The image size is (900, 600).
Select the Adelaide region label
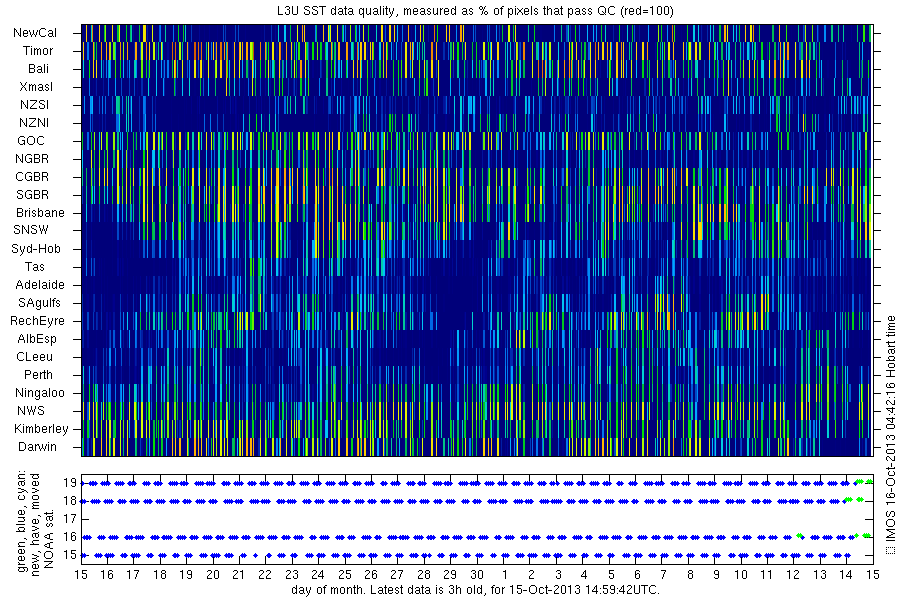click(40, 284)
